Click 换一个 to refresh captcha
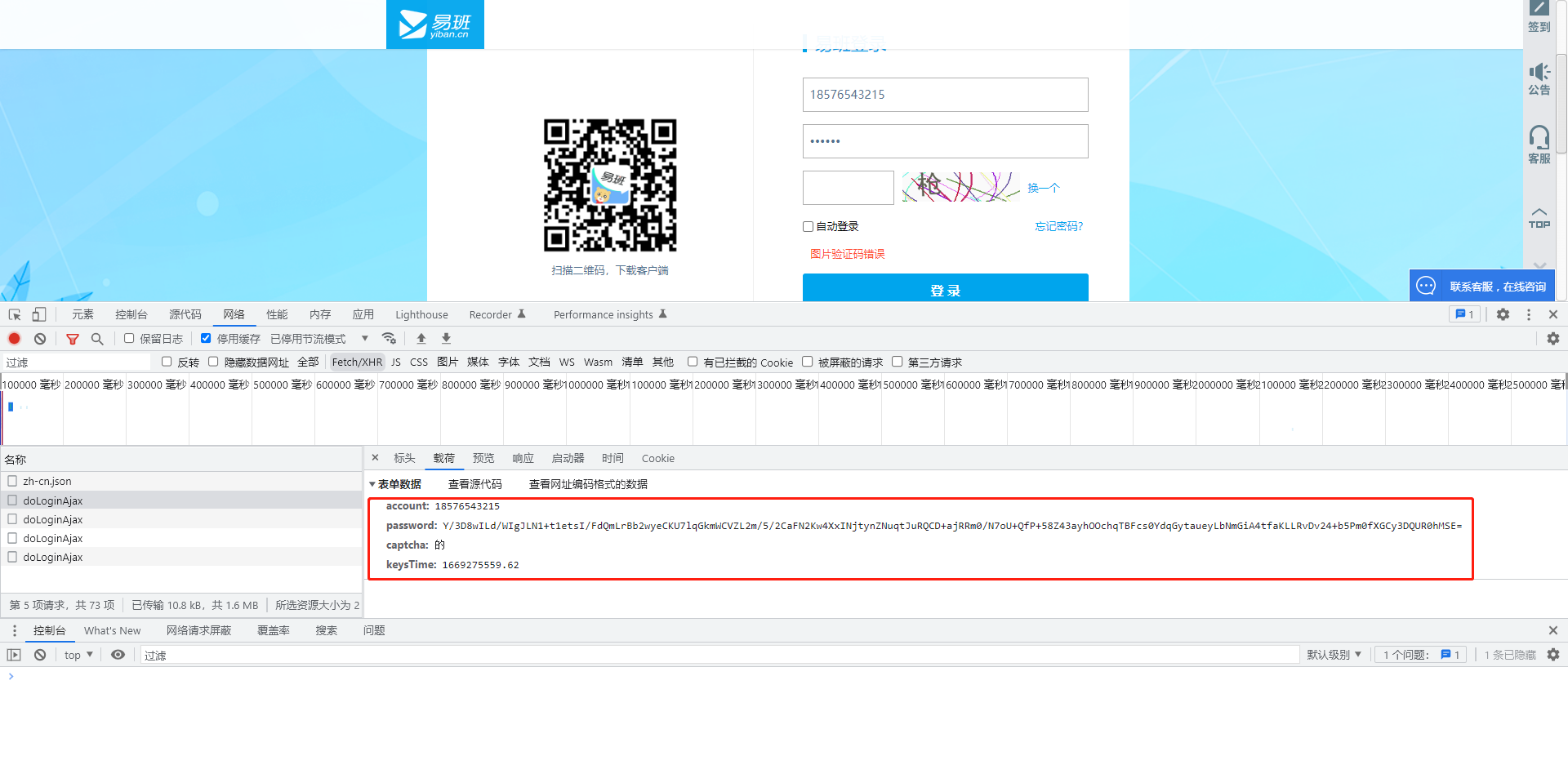The image size is (1568, 765). [x=1044, y=188]
